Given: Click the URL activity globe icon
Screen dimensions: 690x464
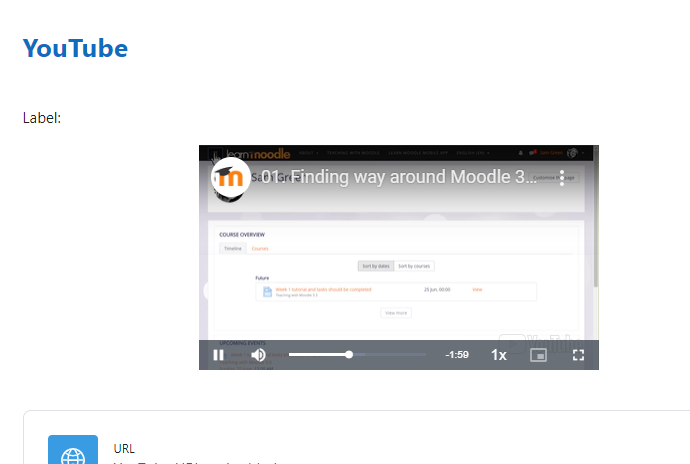Looking at the screenshot, I should (x=73, y=450).
